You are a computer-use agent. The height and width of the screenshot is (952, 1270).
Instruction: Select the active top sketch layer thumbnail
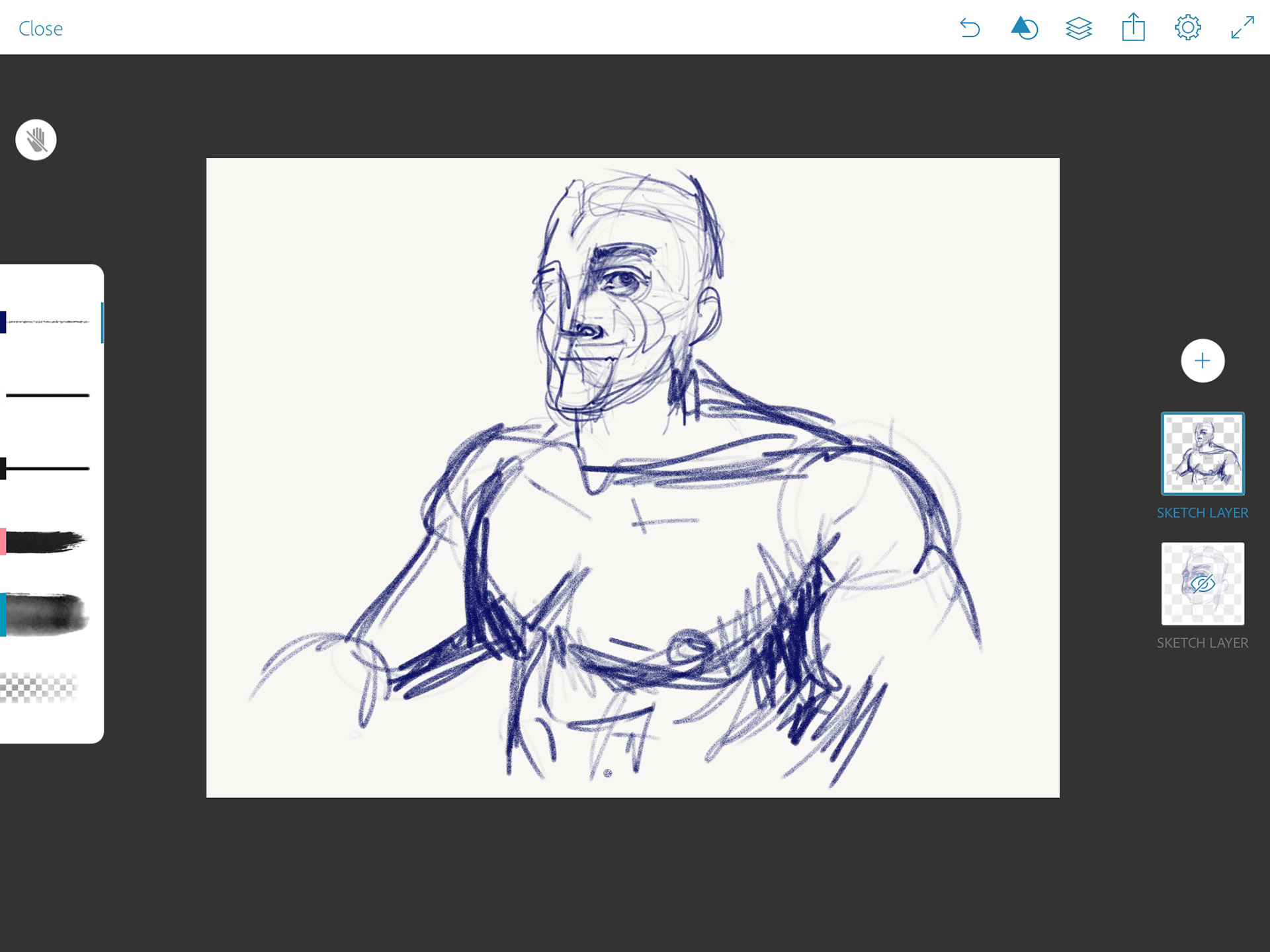pos(1202,454)
